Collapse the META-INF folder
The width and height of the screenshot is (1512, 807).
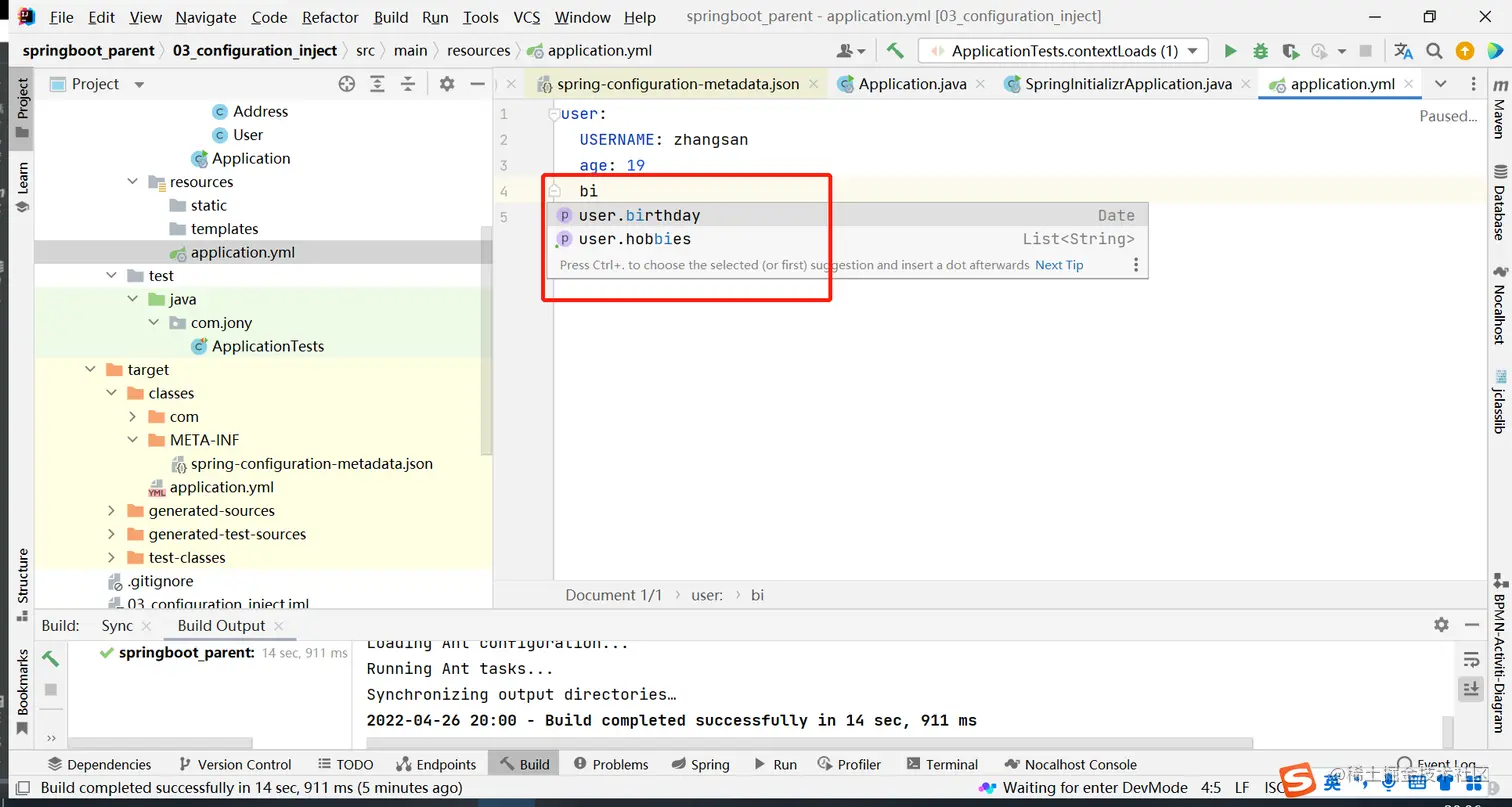[133, 440]
